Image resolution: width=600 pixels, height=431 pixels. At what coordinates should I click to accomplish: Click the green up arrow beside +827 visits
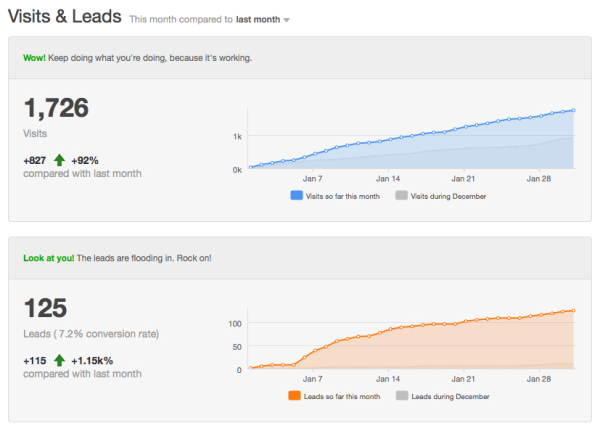tap(59, 159)
